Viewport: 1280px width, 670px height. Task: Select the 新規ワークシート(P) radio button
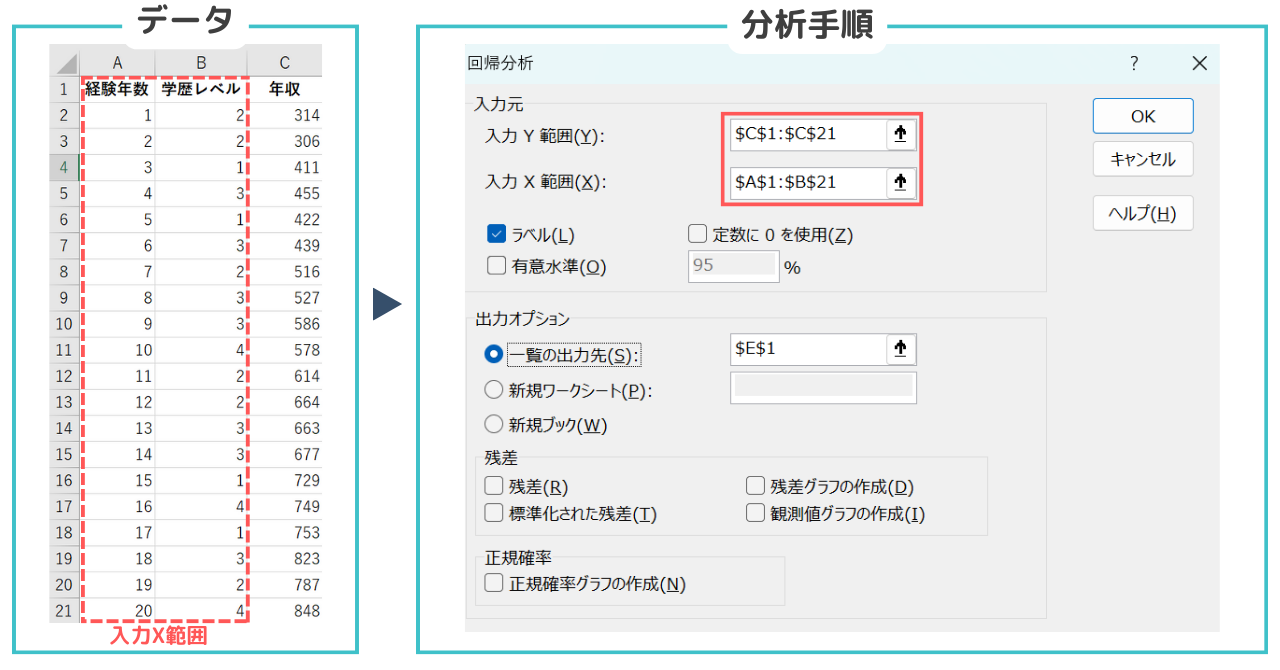click(493, 390)
